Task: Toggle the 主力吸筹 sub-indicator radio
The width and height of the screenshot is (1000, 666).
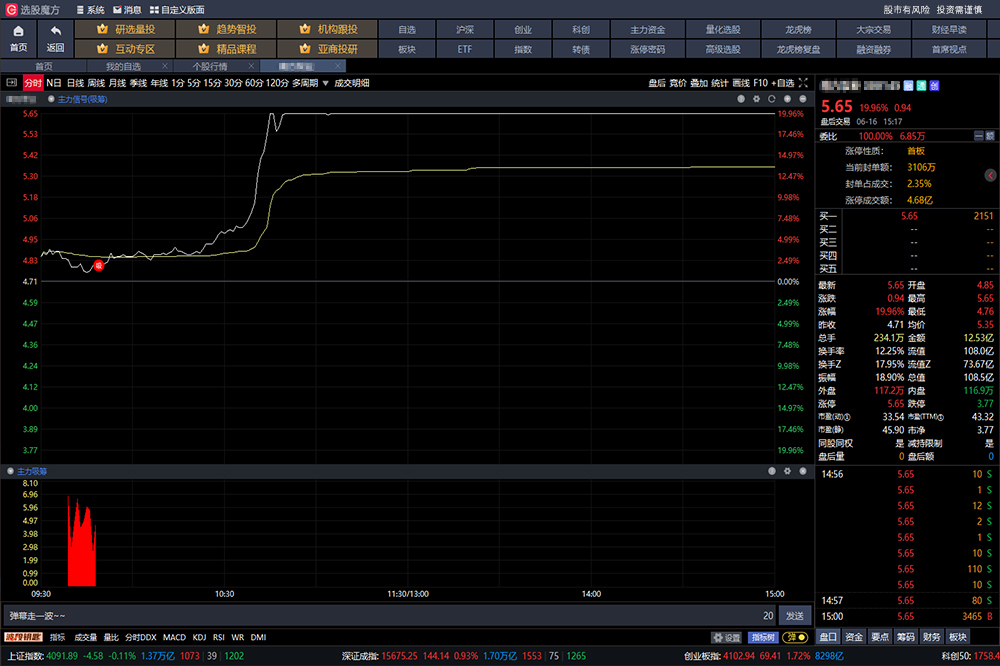Action: [10, 471]
